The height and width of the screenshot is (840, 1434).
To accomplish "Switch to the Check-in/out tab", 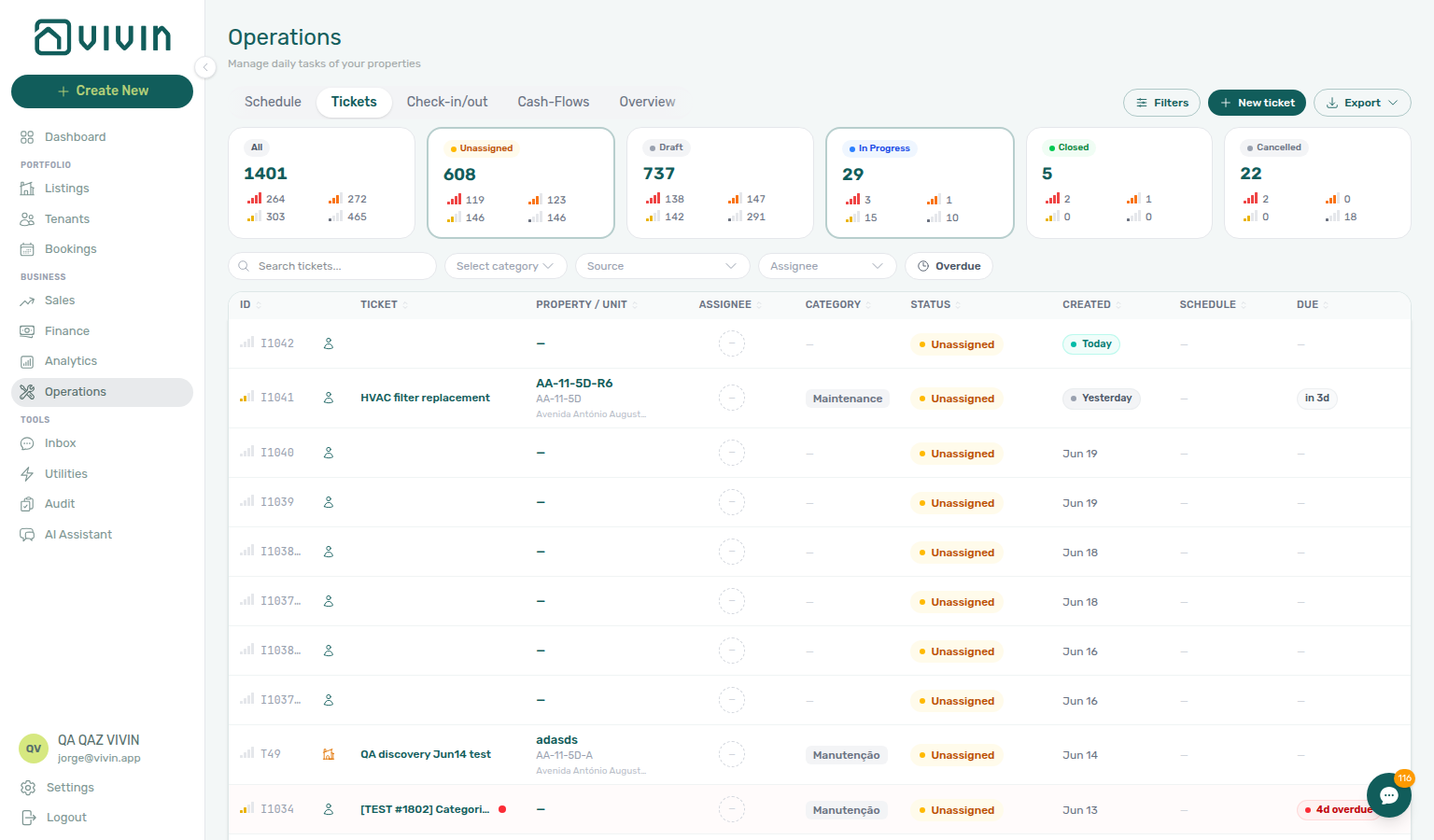I will 447,102.
